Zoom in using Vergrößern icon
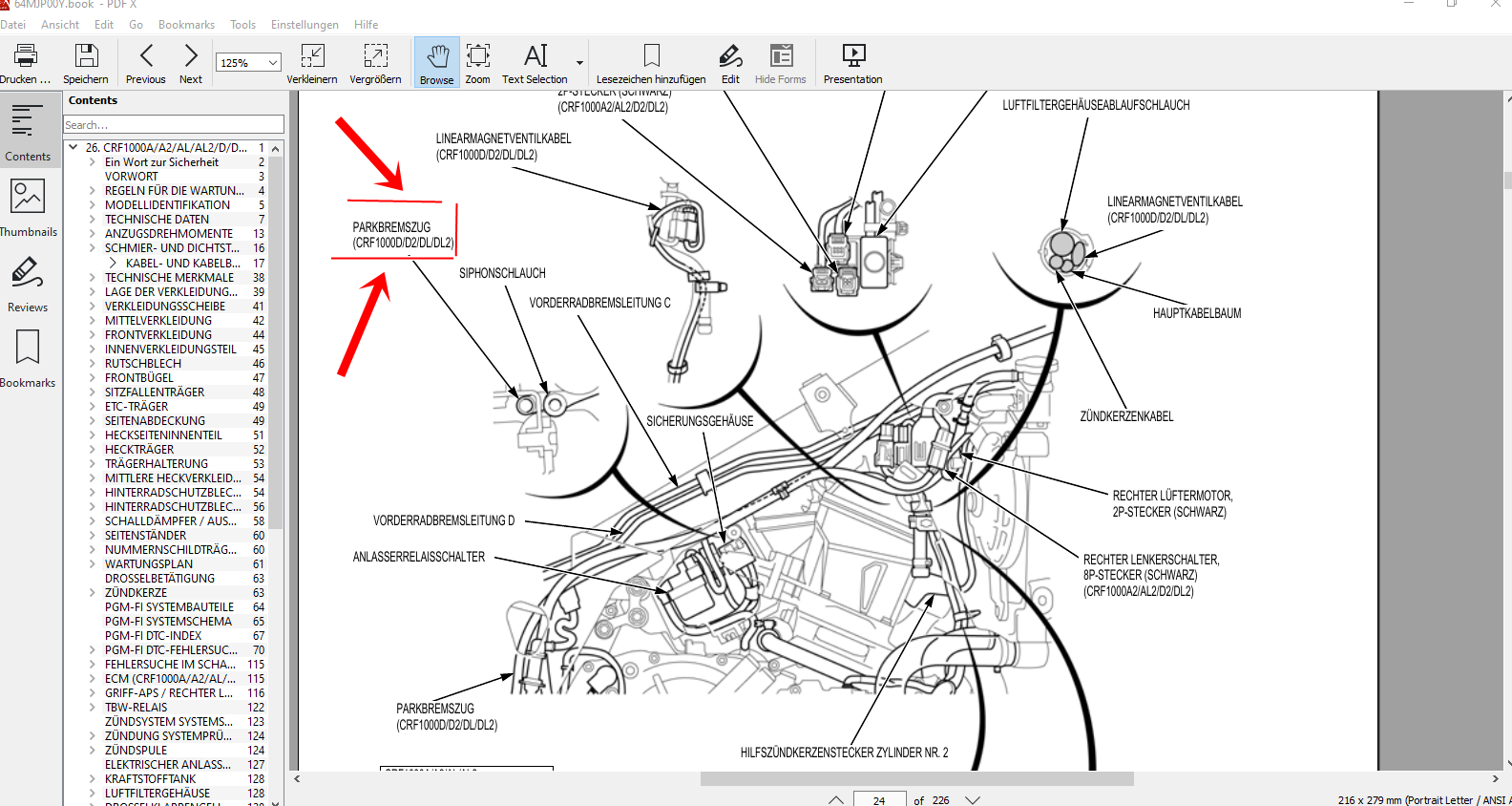The image size is (1512, 806). click(x=375, y=56)
